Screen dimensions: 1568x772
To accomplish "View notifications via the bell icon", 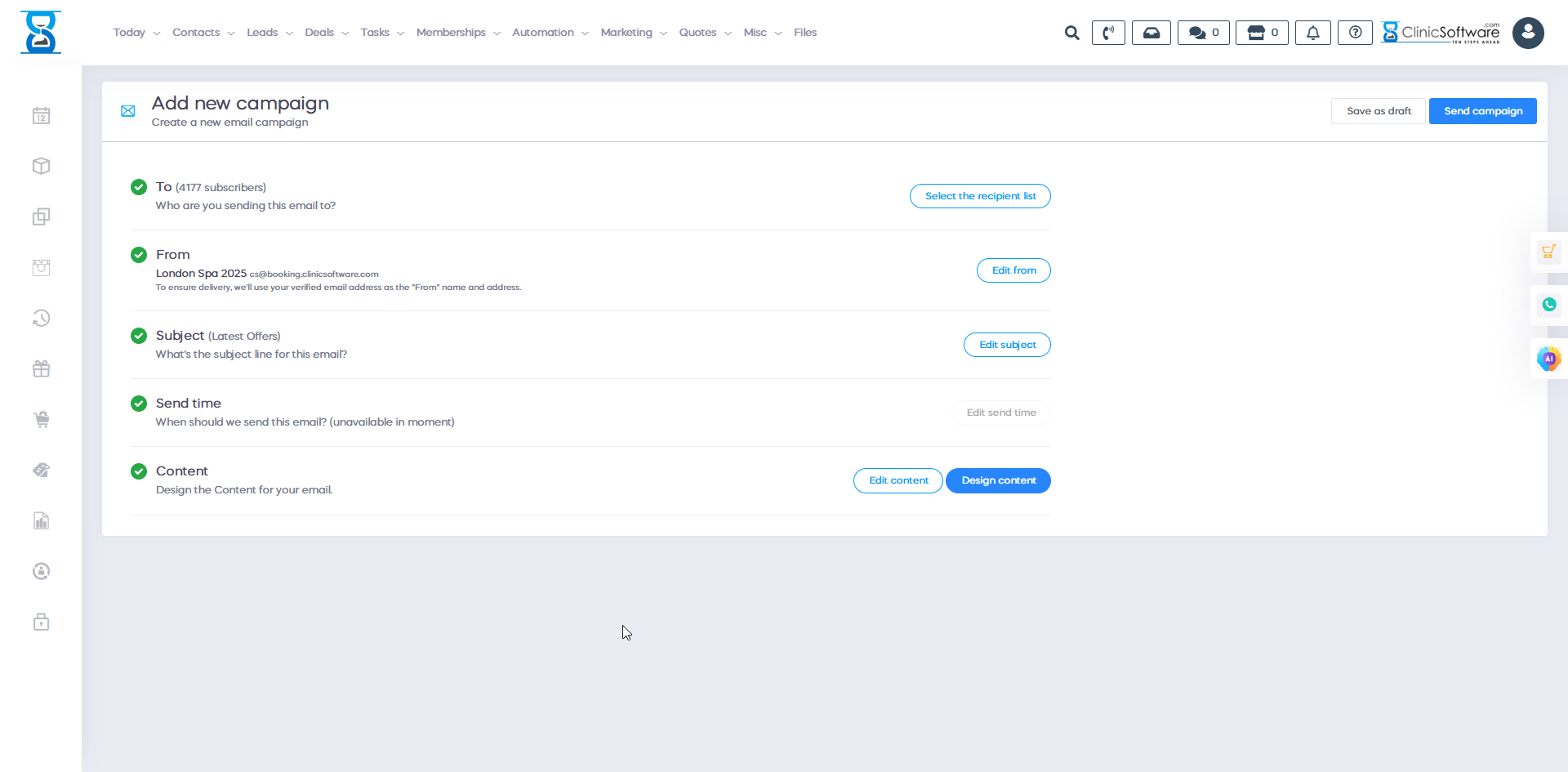I will (x=1312, y=33).
